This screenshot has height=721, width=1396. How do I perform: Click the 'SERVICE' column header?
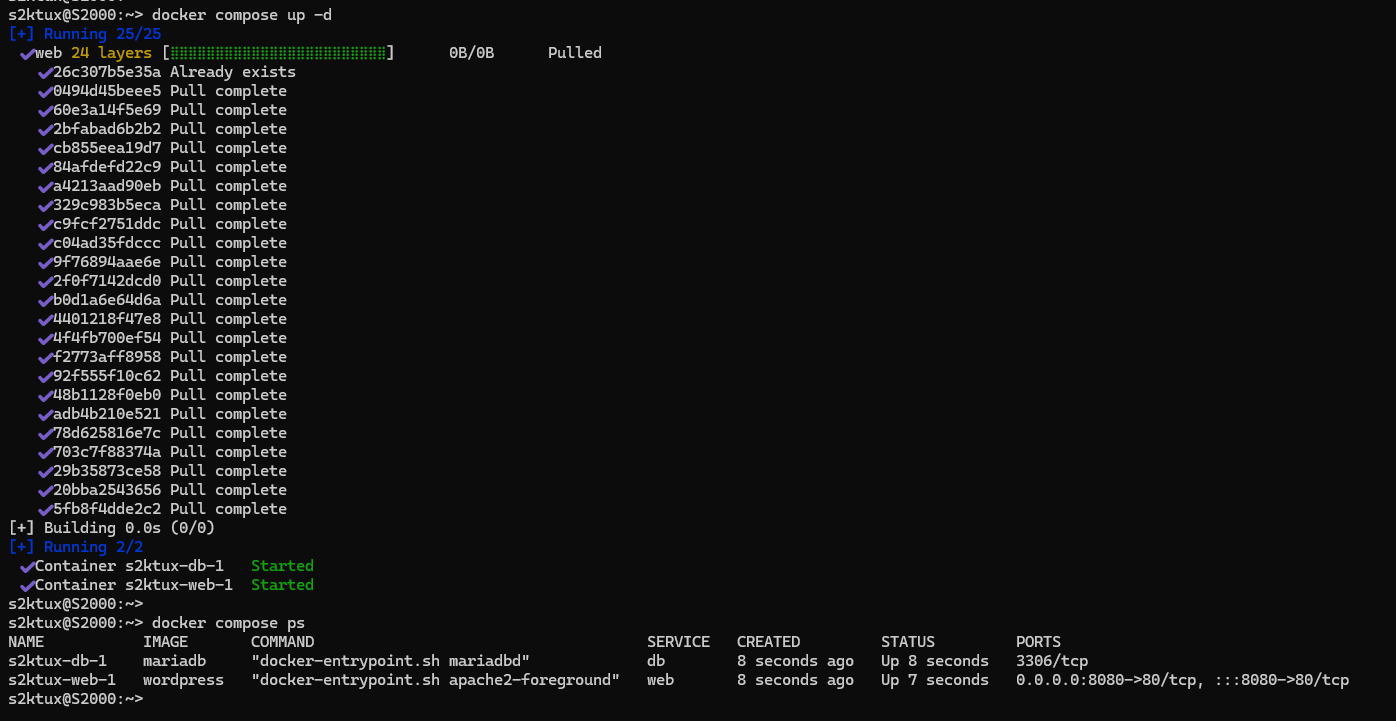click(x=678, y=642)
